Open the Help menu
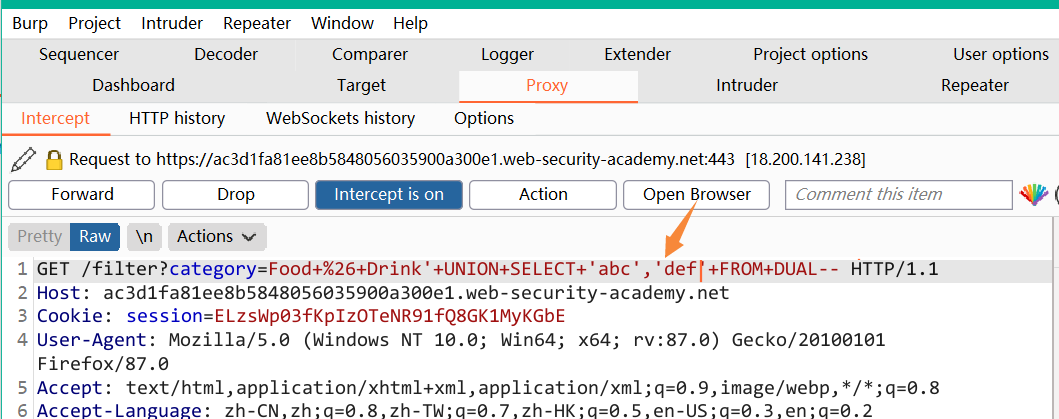1059x419 pixels. [411, 24]
